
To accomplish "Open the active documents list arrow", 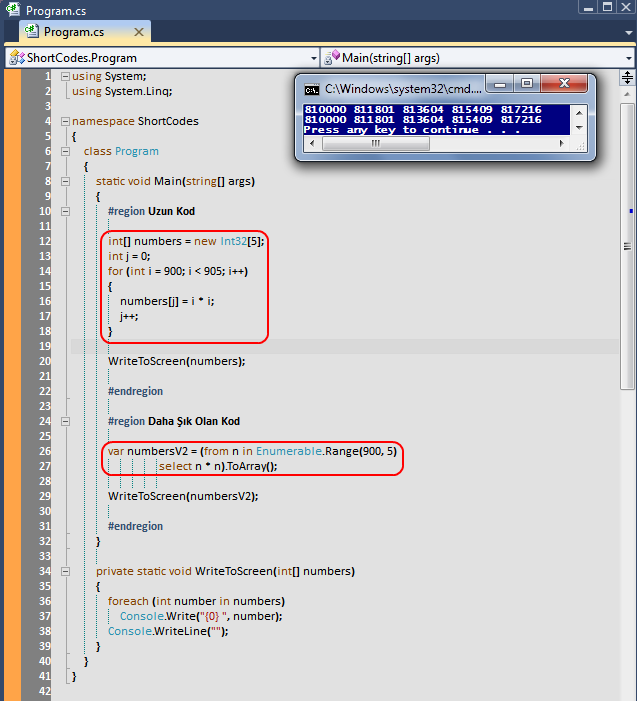I will pyautogui.click(x=628, y=31).
